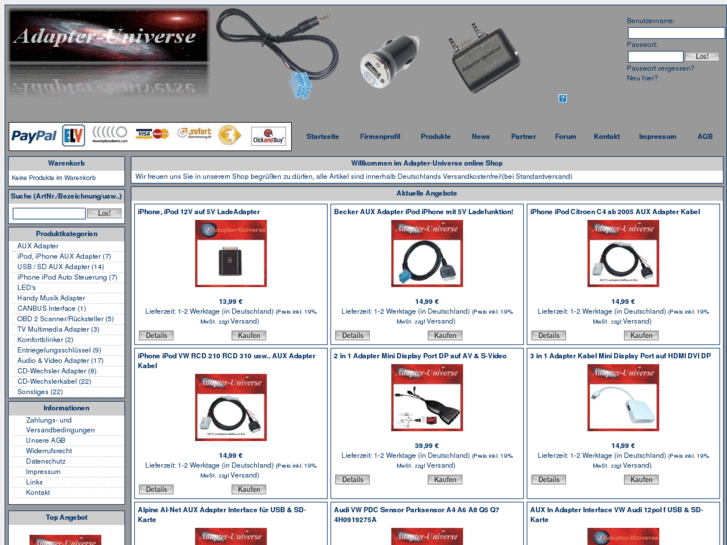Viewport: 727px width, 545px height.
Task: Open CD-Wechsler Adapter (8) category
Action: tap(57, 371)
